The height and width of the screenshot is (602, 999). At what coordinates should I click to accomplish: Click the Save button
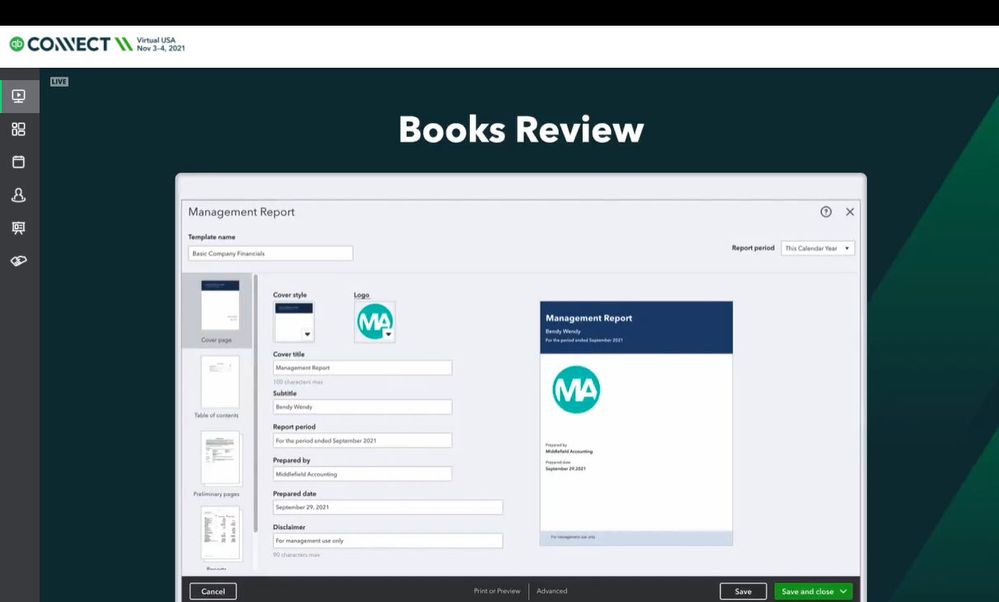pyautogui.click(x=743, y=591)
